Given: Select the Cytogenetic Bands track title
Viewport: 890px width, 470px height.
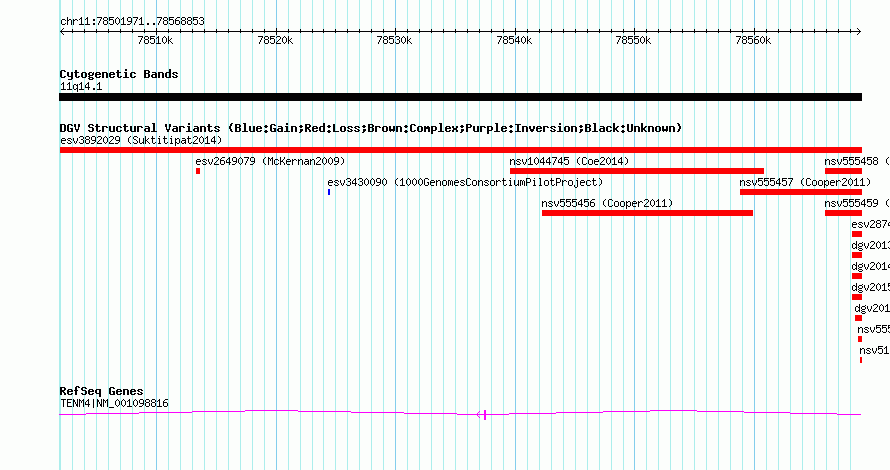Looking at the screenshot, I should [x=119, y=74].
